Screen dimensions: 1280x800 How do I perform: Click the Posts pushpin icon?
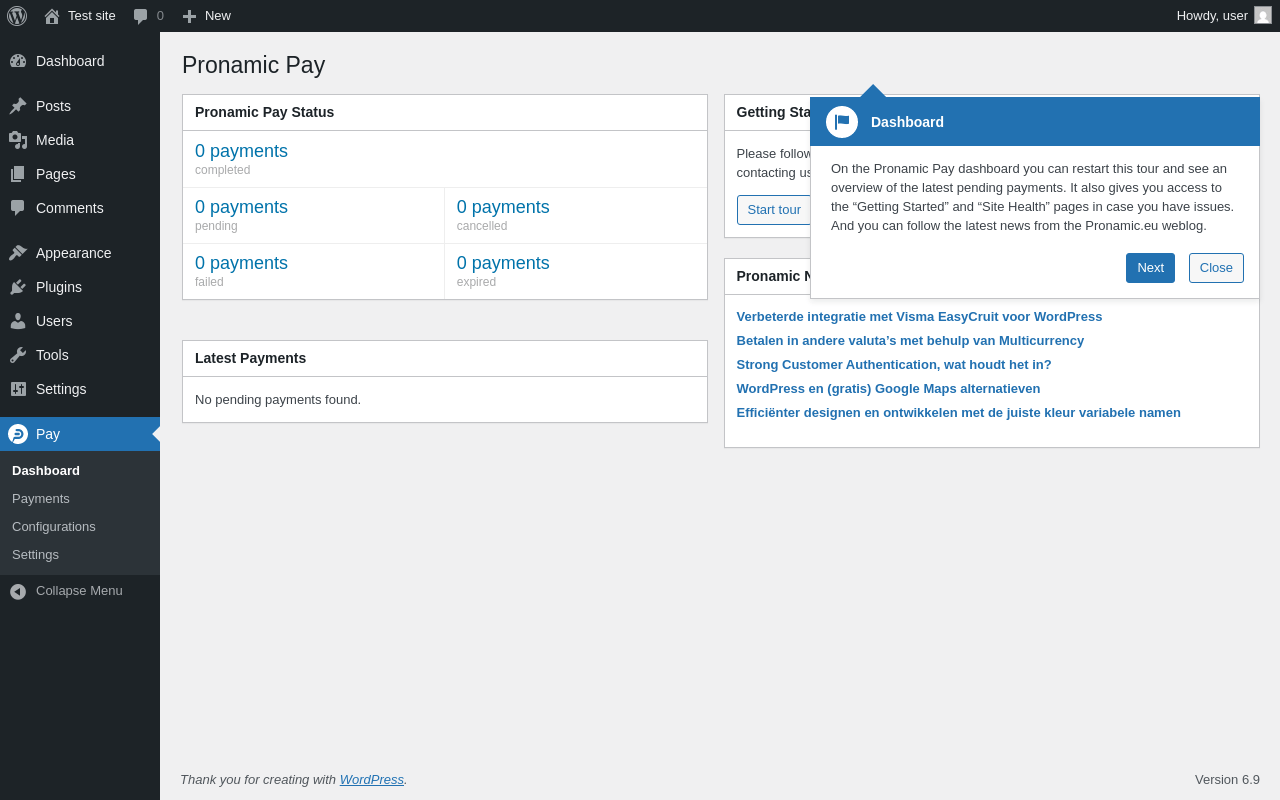point(18,106)
